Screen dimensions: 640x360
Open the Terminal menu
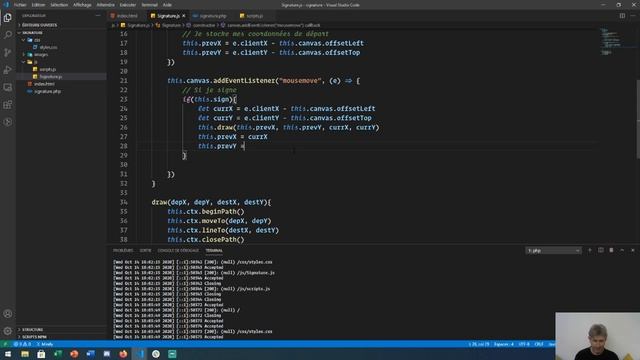point(149,5)
